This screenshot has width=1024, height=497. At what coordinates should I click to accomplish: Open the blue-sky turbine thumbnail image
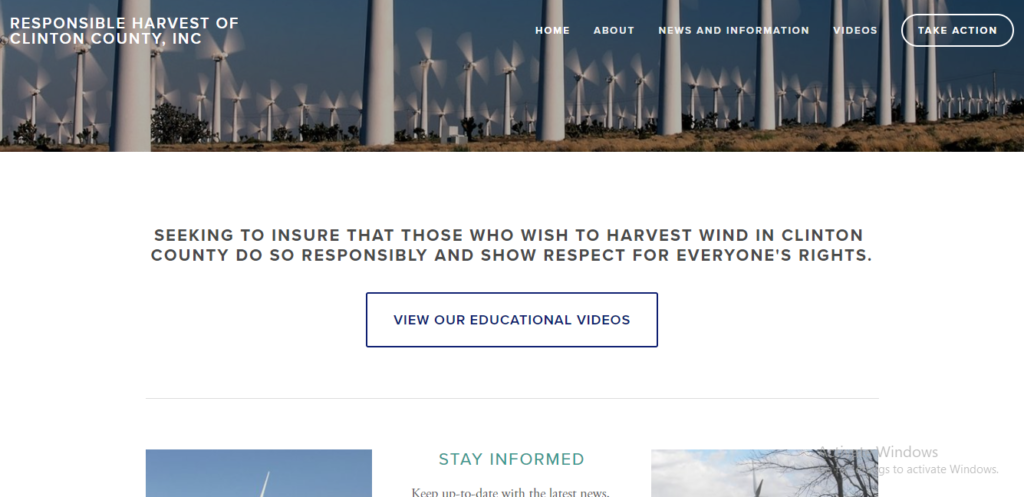click(x=259, y=473)
